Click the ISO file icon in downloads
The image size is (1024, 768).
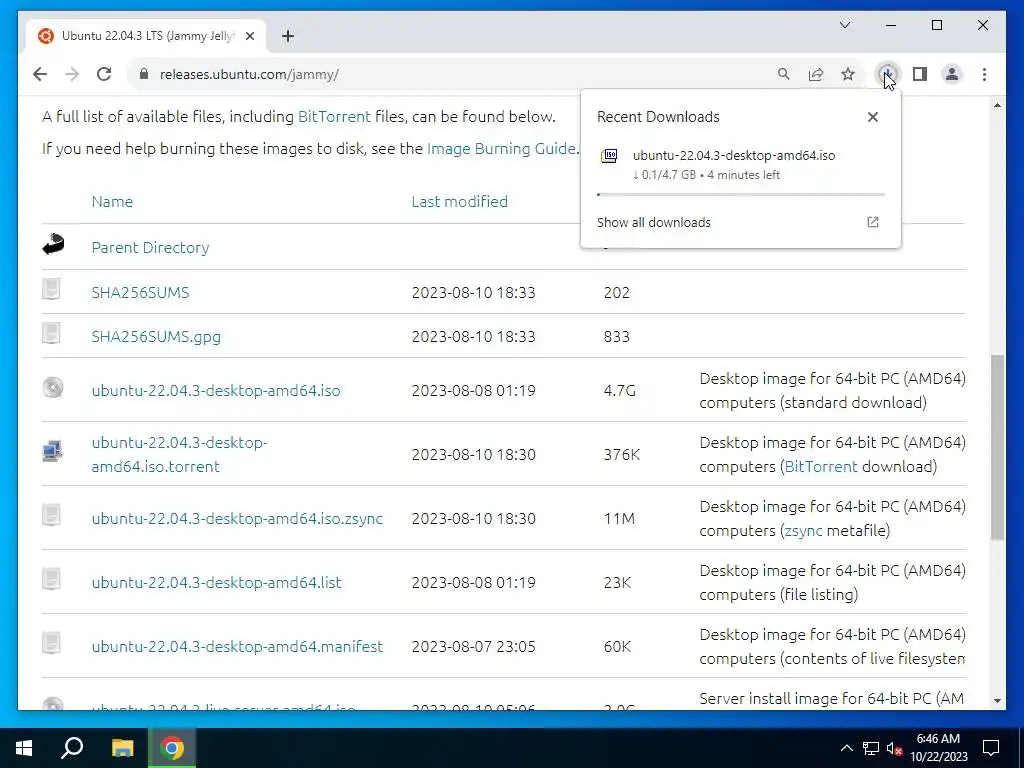pyautogui.click(x=609, y=156)
